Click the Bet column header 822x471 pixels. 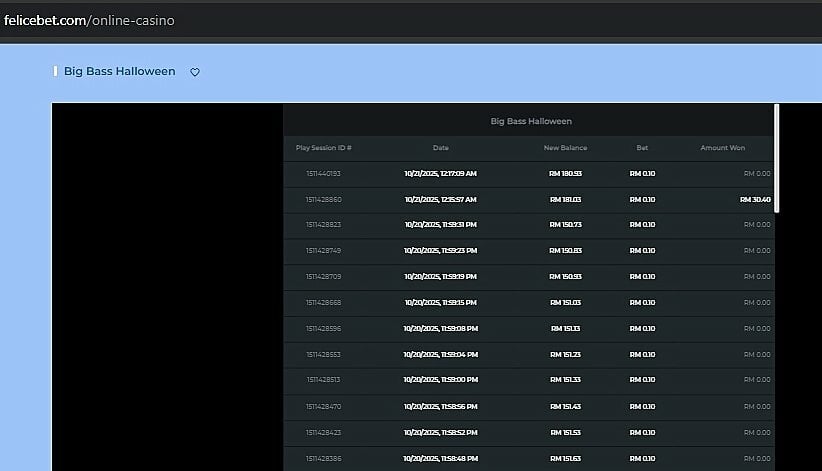click(642, 148)
